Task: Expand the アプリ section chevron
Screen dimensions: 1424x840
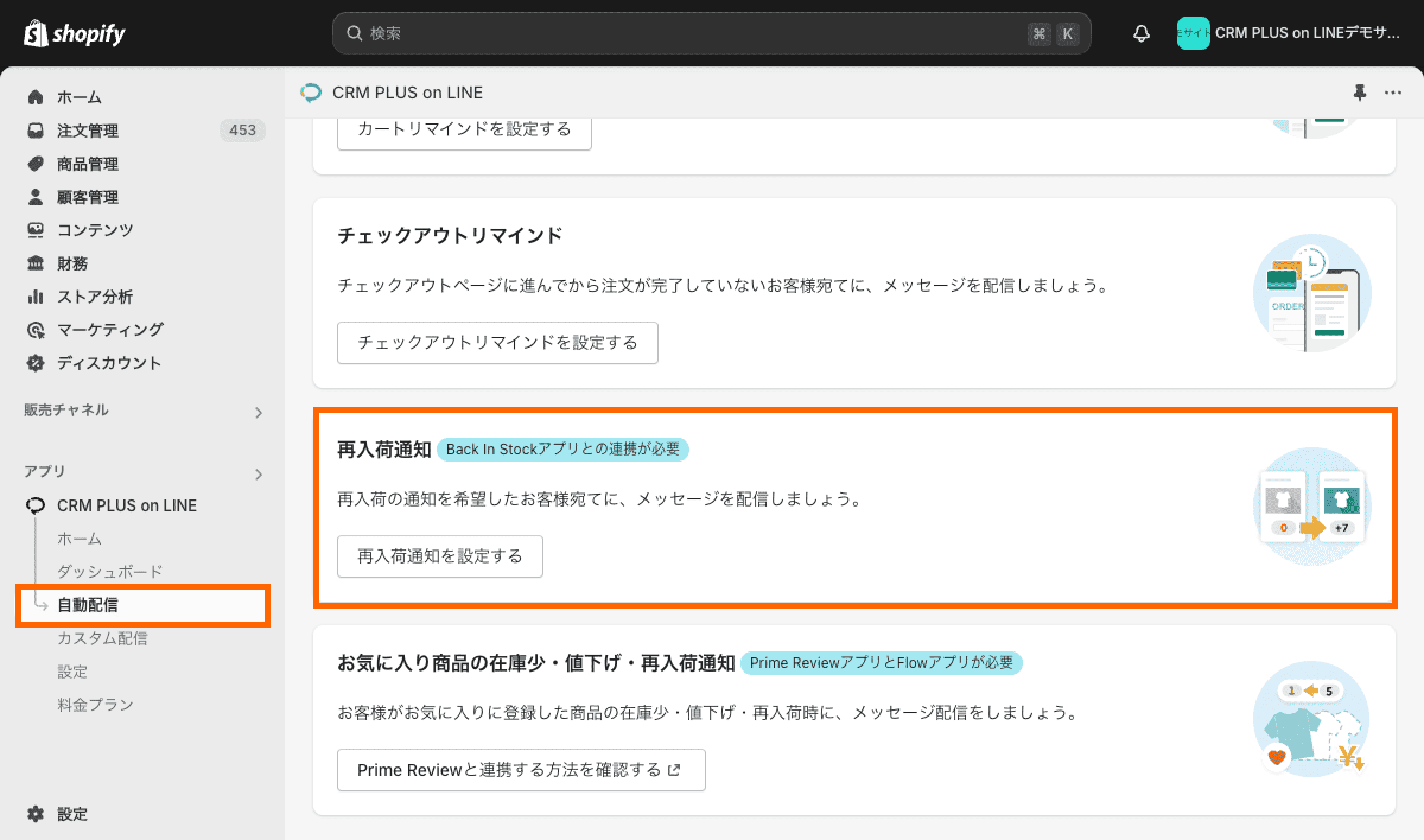Action: (x=258, y=474)
